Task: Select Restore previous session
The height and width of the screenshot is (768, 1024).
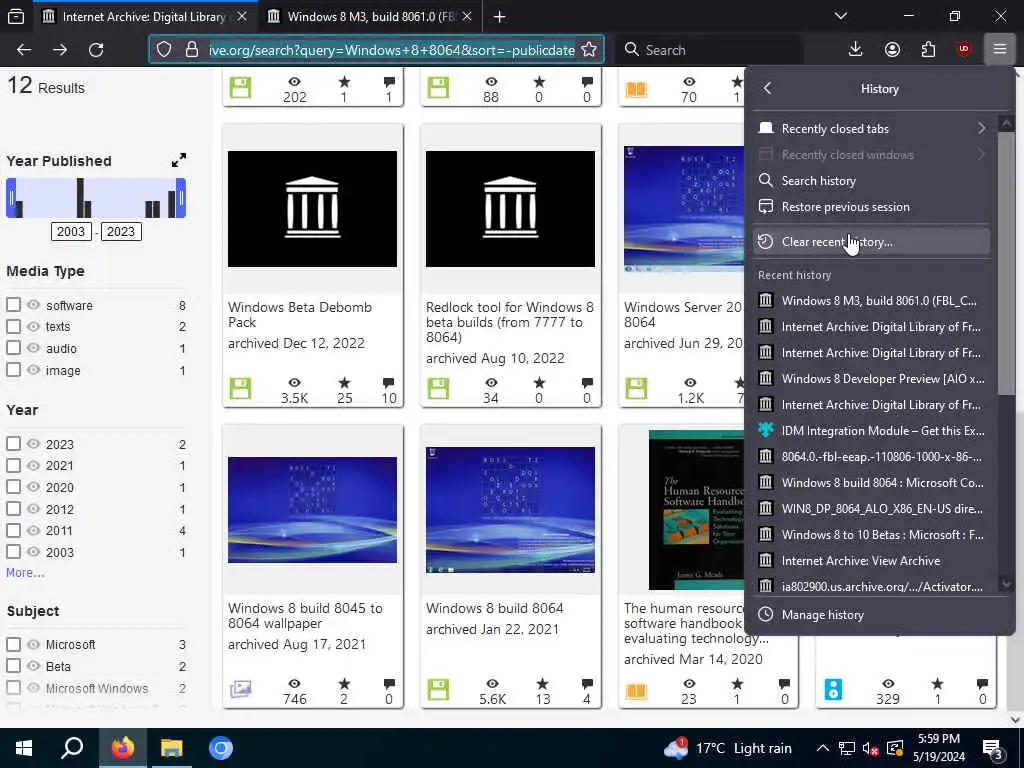Action: pos(872,207)
